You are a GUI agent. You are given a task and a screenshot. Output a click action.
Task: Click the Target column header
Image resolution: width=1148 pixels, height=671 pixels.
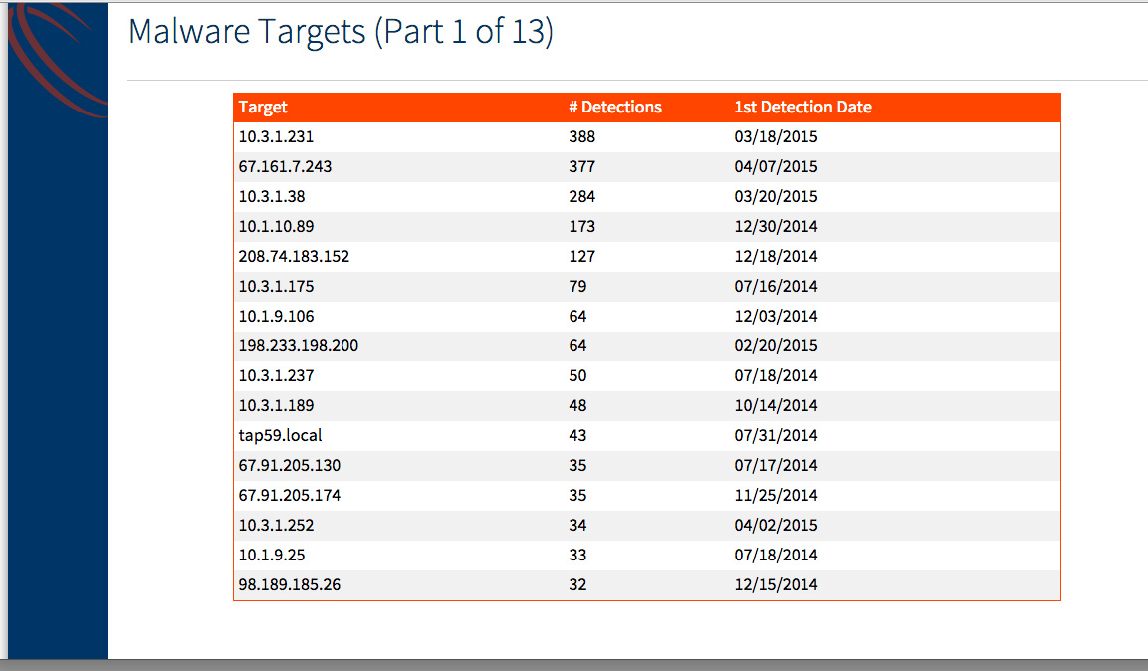pos(263,107)
